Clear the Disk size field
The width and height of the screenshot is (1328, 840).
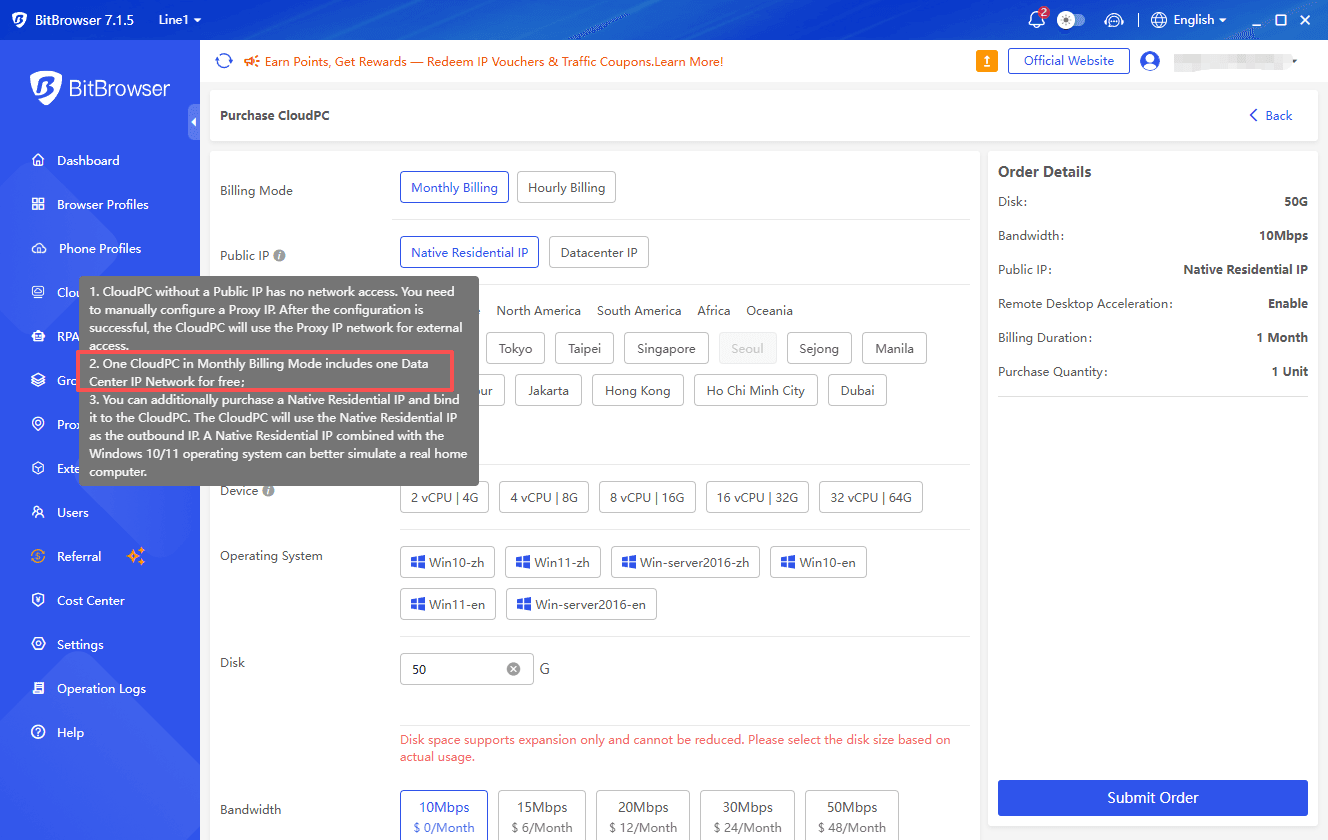[x=513, y=669]
